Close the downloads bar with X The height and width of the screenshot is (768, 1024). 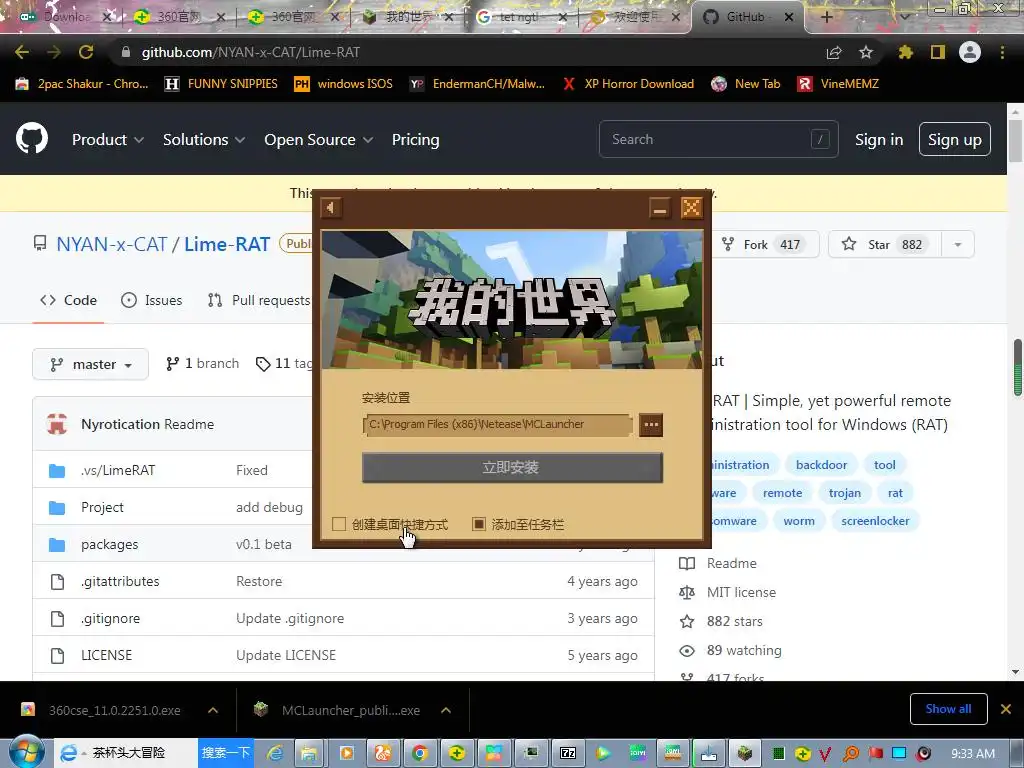pyautogui.click(x=1006, y=709)
